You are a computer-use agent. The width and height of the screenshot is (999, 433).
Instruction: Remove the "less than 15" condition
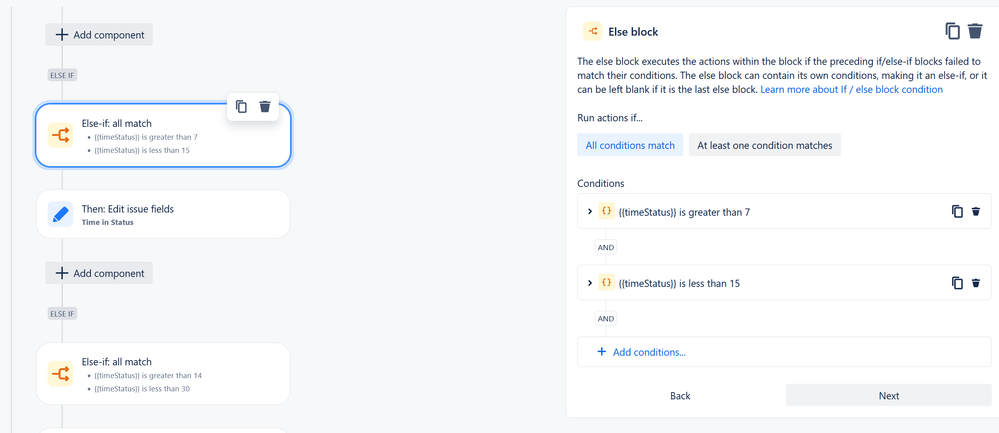click(975, 283)
